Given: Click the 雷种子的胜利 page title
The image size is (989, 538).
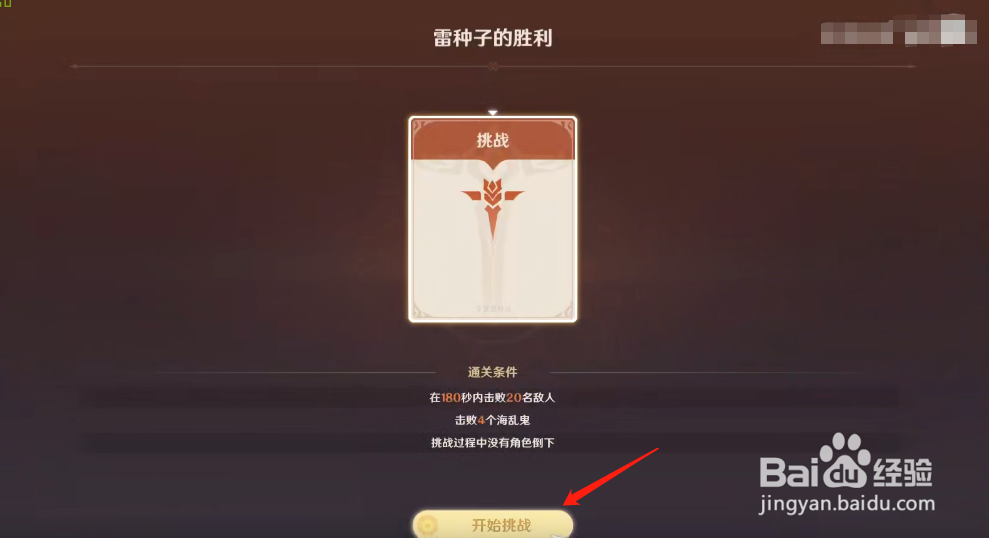Looking at the screenshot, I should point(493,38).
